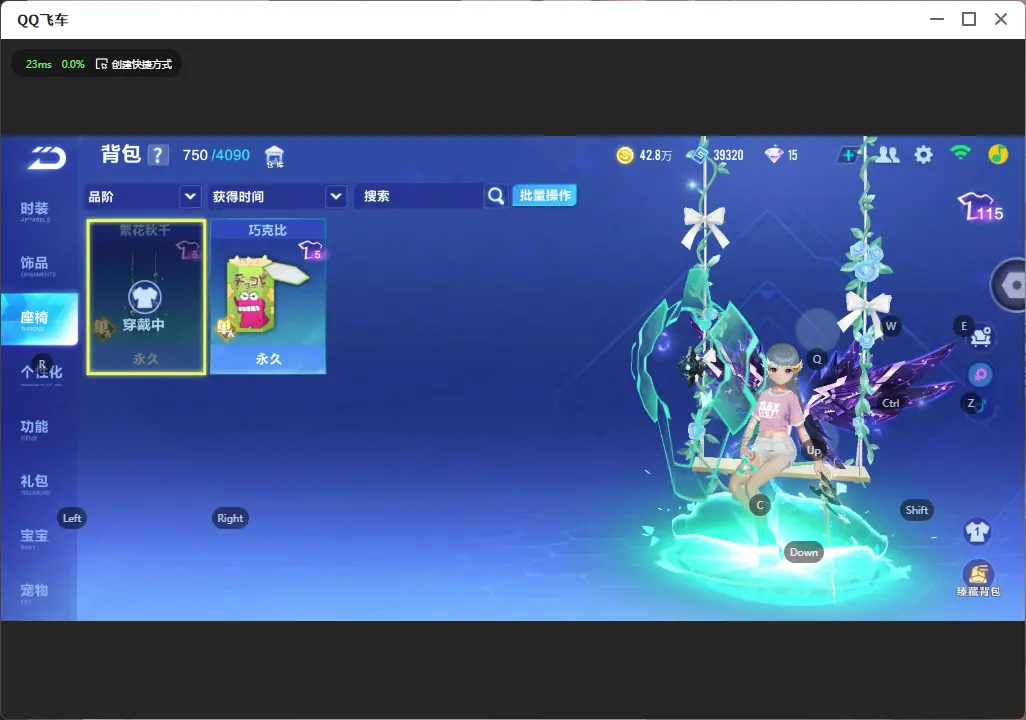Open the 臻藏背包 treasure backpack
The height and width of the screenshot is (720, 1026).
point(978,579)
